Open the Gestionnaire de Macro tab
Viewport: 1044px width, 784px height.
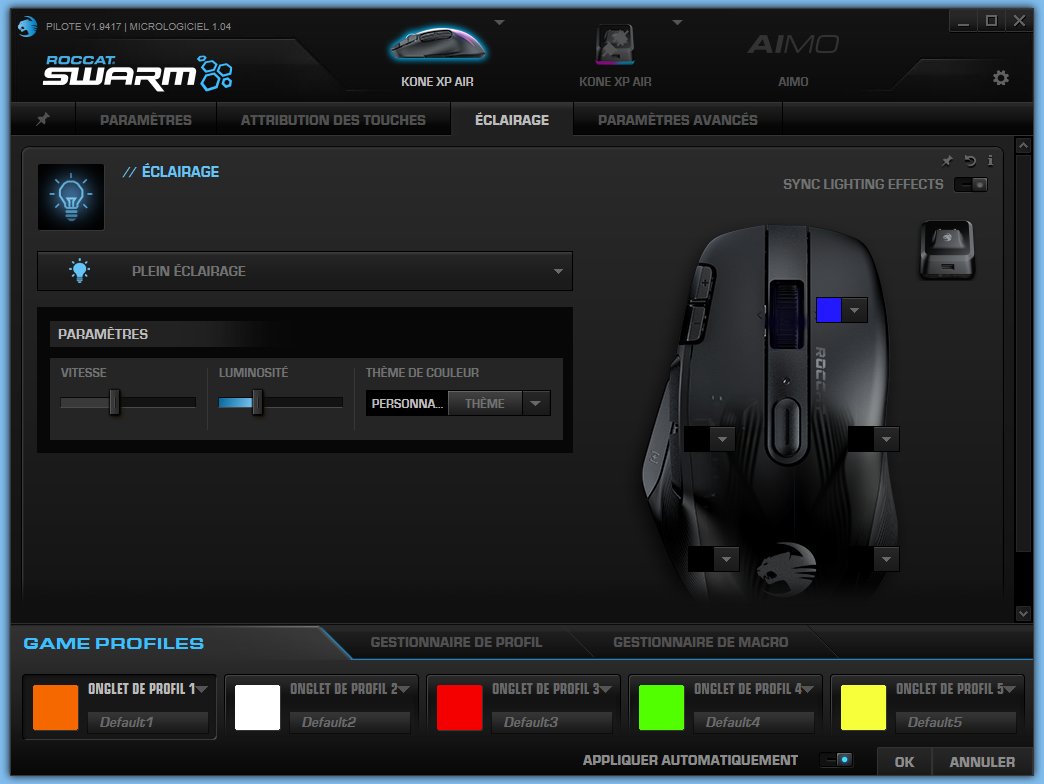700,642
